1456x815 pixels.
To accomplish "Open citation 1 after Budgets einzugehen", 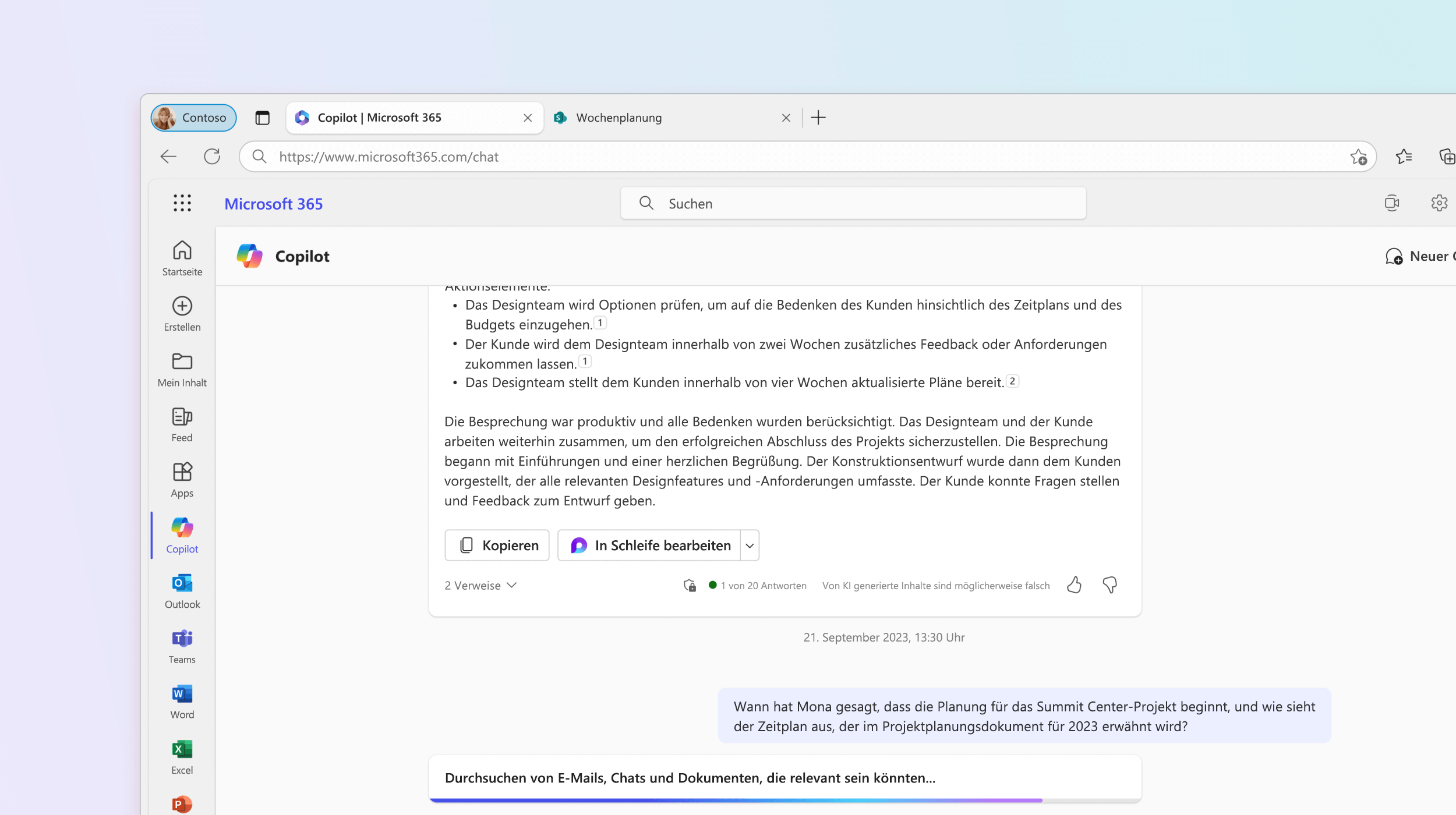I will pos(600,323).
